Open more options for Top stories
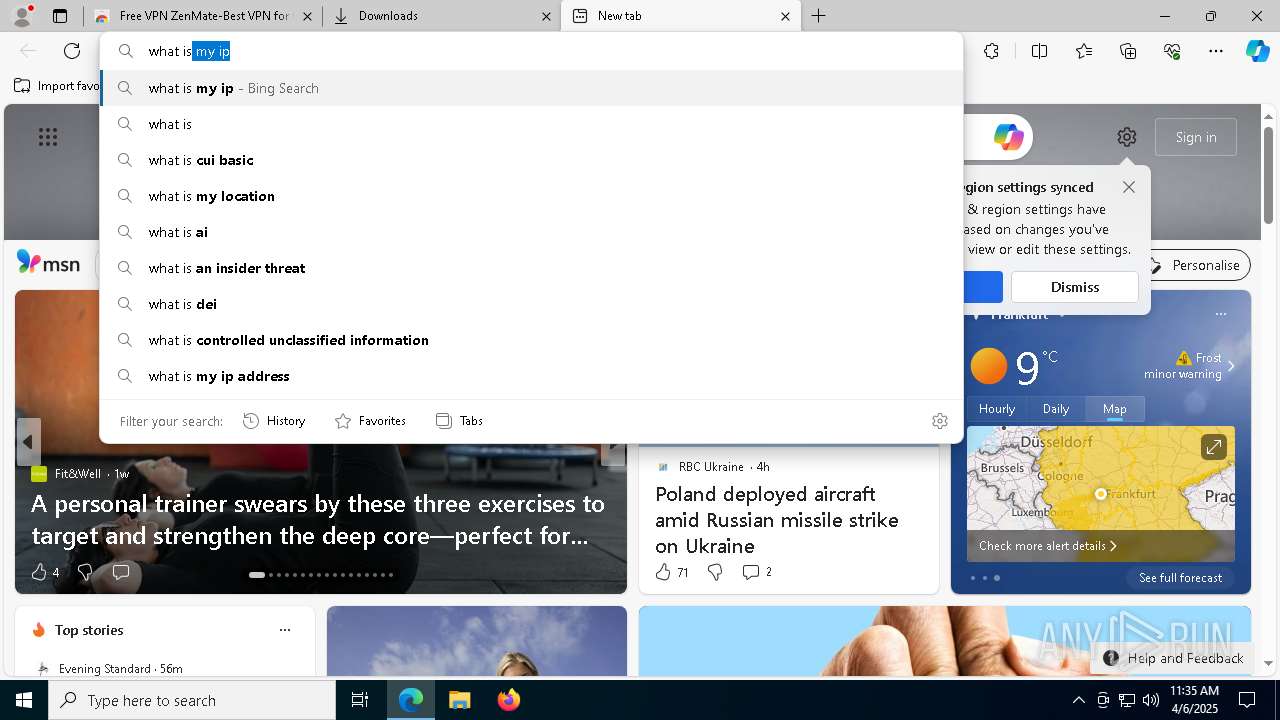The image size is (1280, 720). click(x=285, y=630)
